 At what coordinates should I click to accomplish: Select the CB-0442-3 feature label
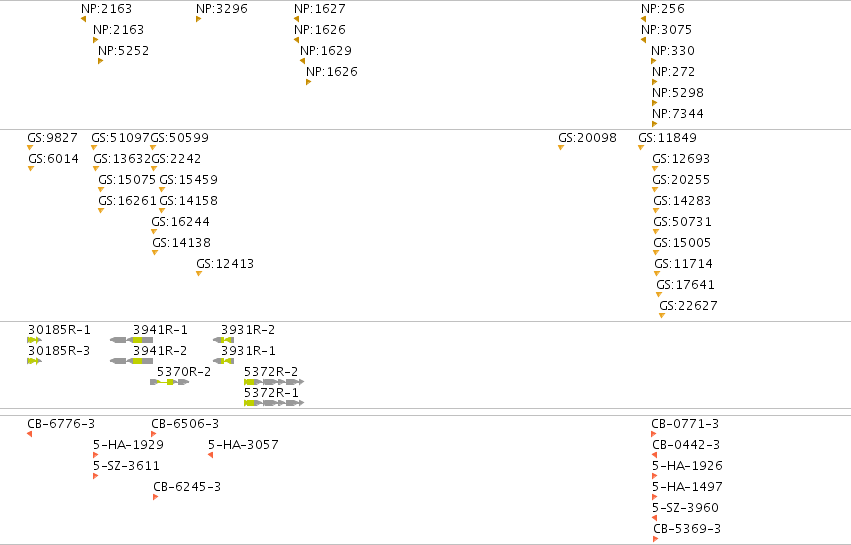coord(686,445)
